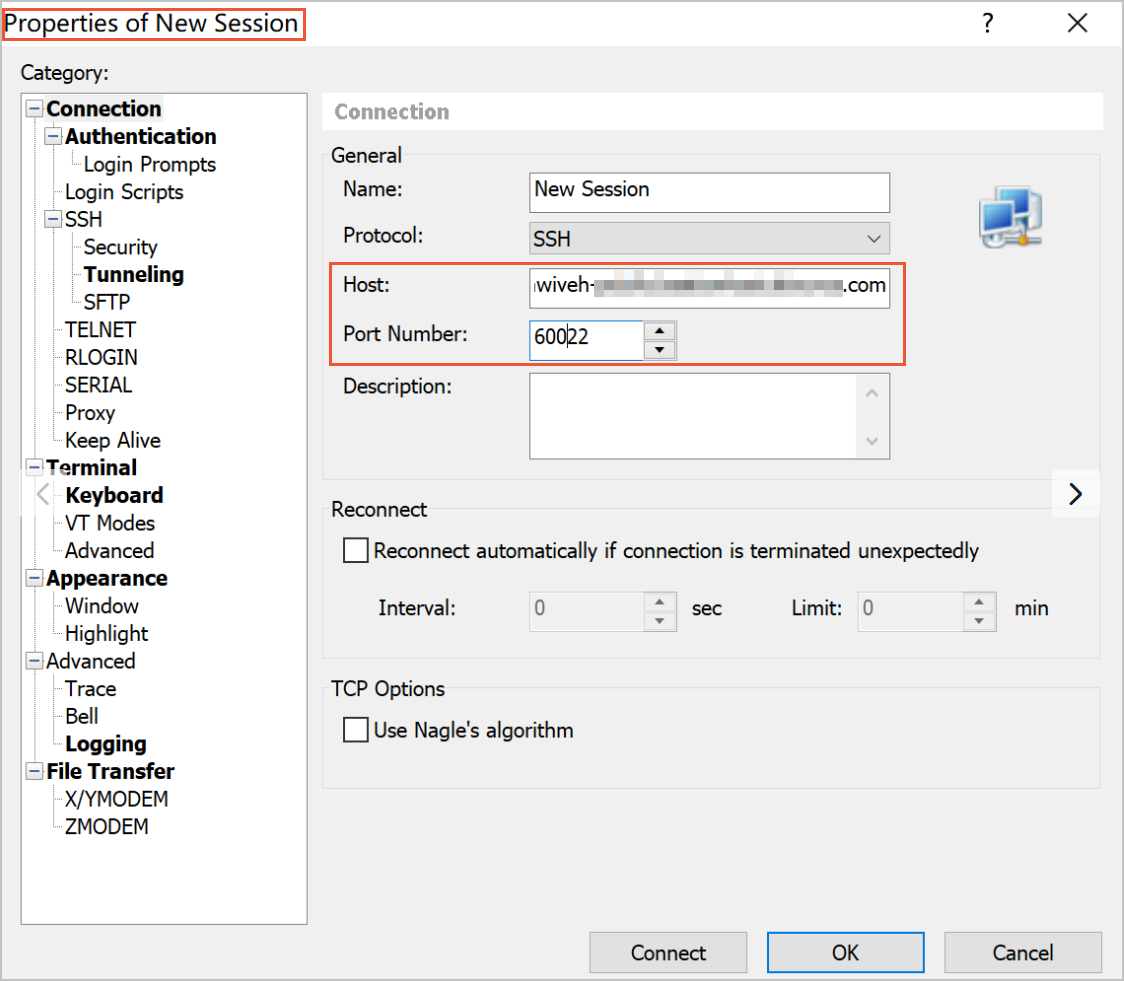Toggle Use Nagle's algorithm checkbox

pyautogui.click(x=356, y=729)
